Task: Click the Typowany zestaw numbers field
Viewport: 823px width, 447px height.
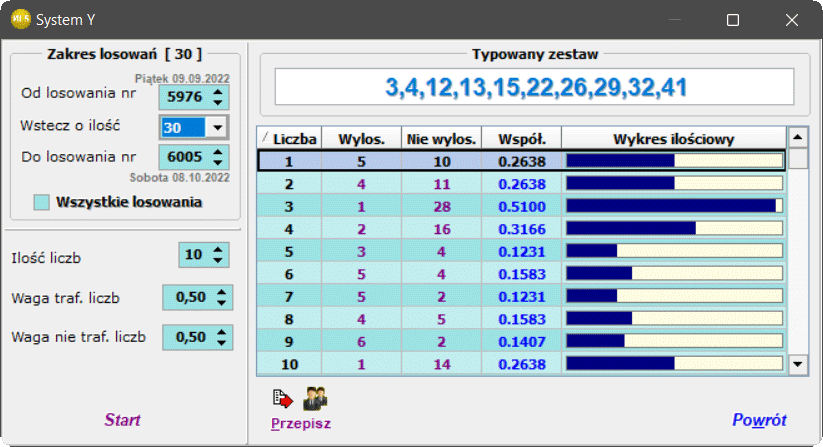Action: (534, 87)
